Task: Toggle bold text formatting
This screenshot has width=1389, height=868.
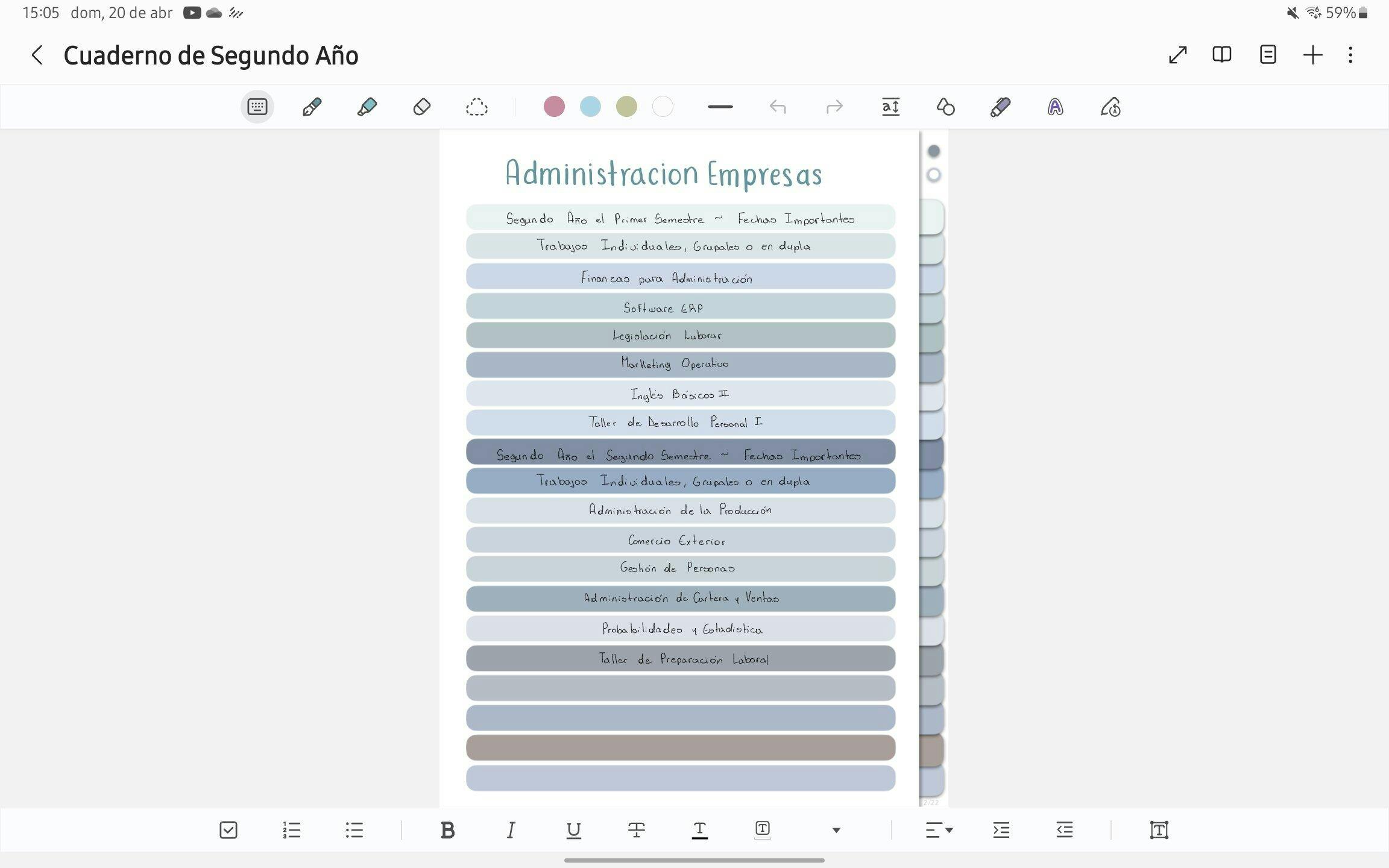Action: [447, 830]
